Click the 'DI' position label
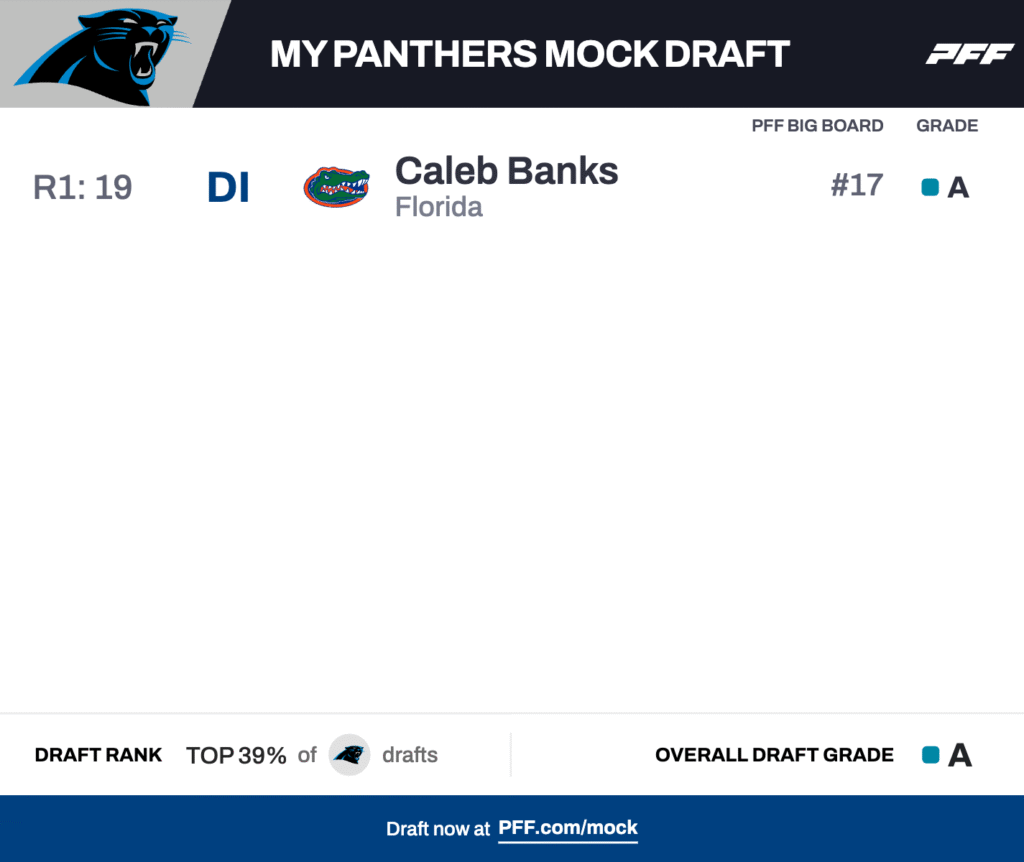Screen dimensions: 1024x862 coord(228,187)
